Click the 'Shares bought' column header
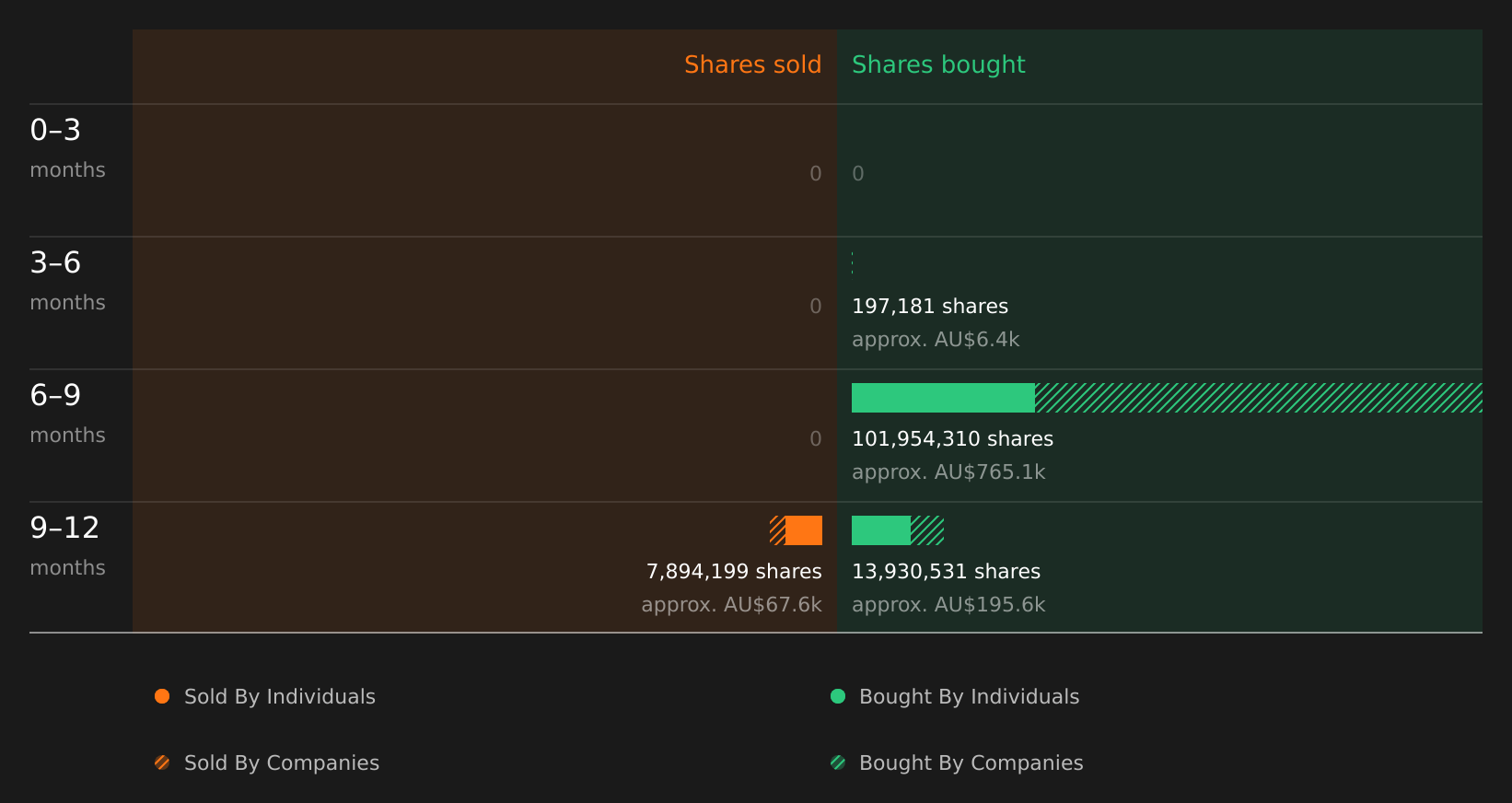The width and height of the screenshot is (1512, 803). coord(938,64)
